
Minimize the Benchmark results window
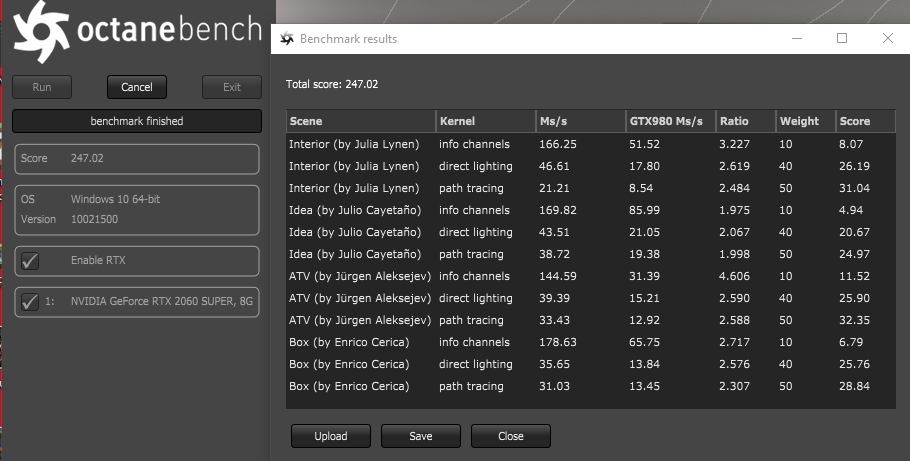(x=796, y=38)
